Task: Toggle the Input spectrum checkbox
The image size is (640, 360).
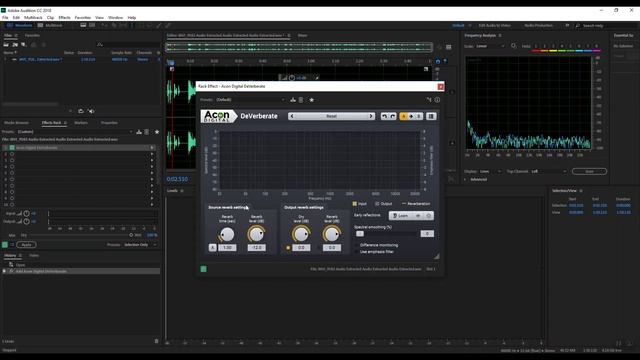Action: (x=355, y=203)
